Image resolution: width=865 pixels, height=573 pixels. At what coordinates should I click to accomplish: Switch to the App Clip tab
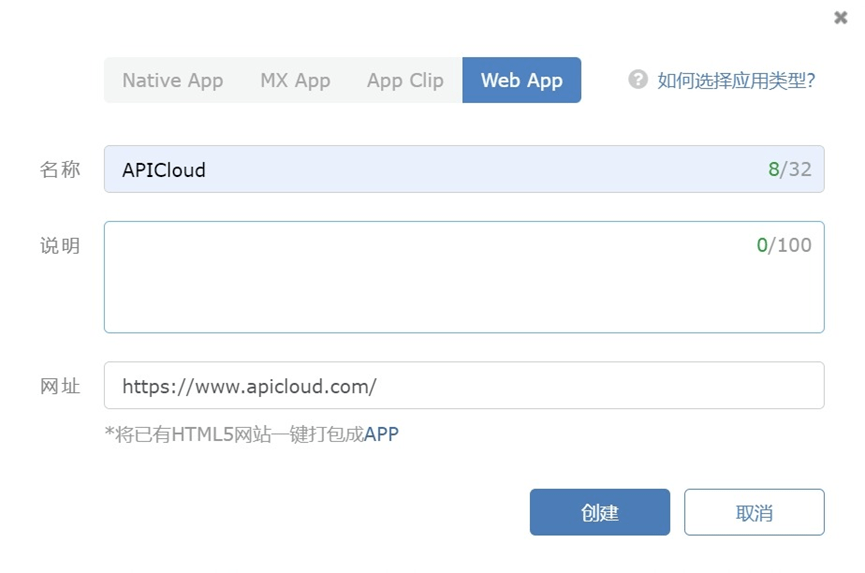(405, 80)
